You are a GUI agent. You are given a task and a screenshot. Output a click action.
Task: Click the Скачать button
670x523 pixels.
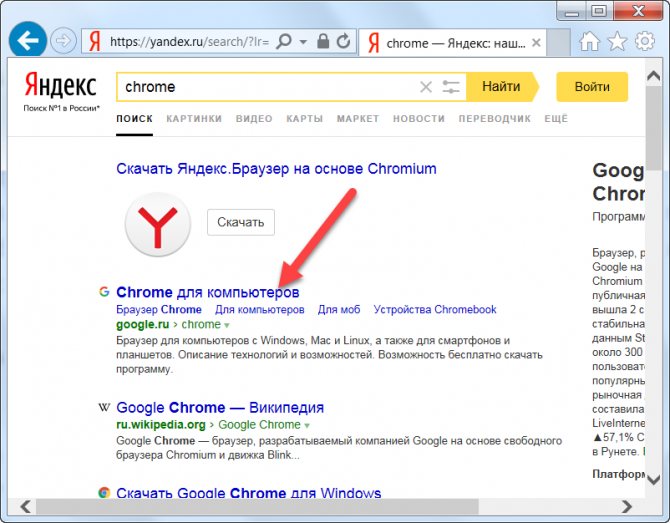[x=241, y=222]
